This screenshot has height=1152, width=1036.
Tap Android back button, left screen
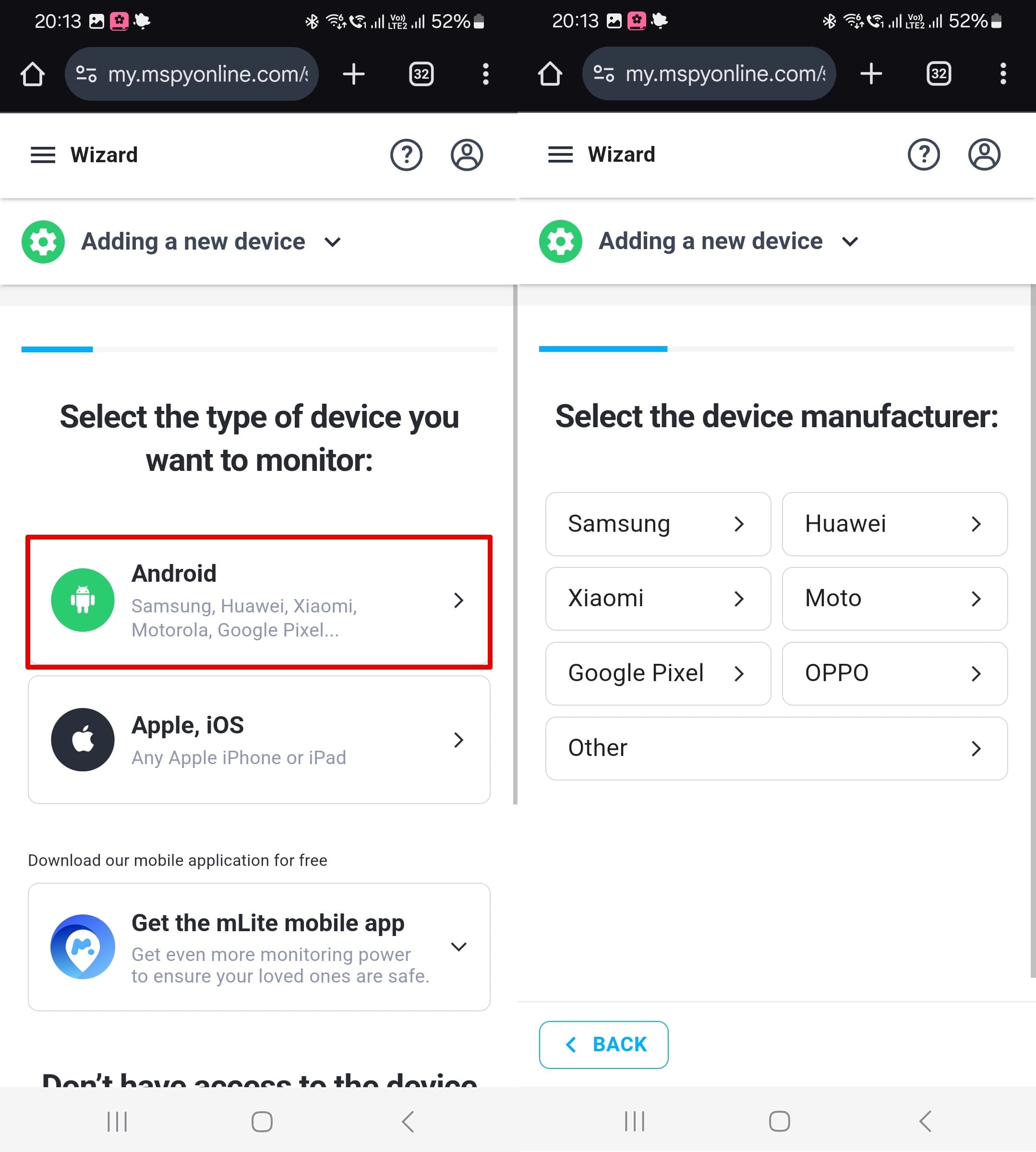coord(408,1122)
